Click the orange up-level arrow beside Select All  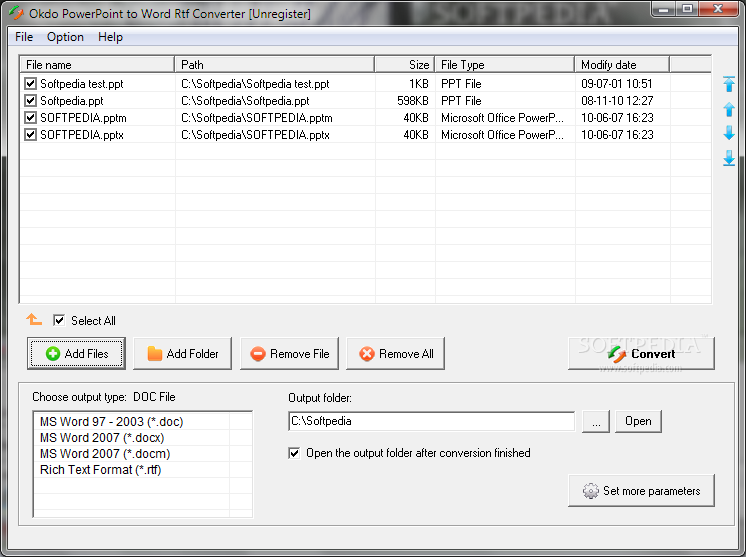pyautogui.click(x=34, y=320)
